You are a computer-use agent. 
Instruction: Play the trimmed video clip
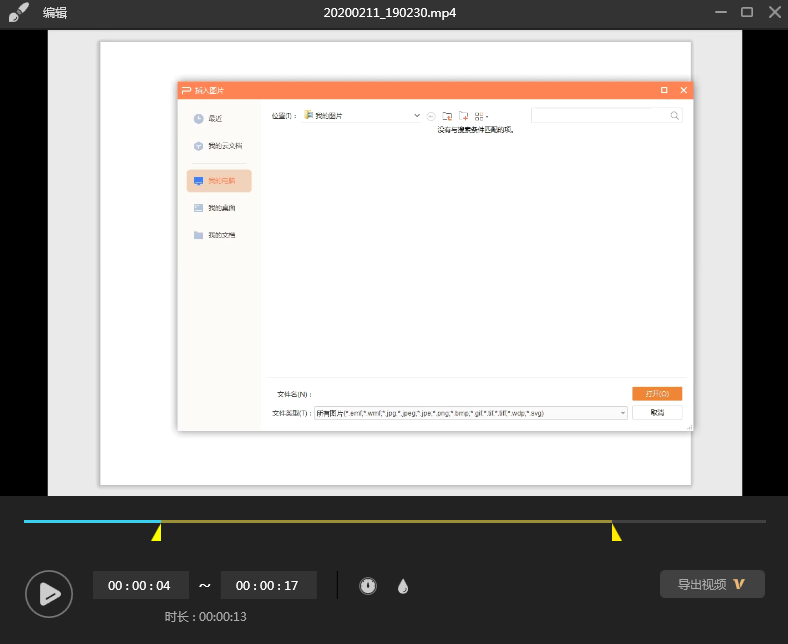click(x=49, y=594)
